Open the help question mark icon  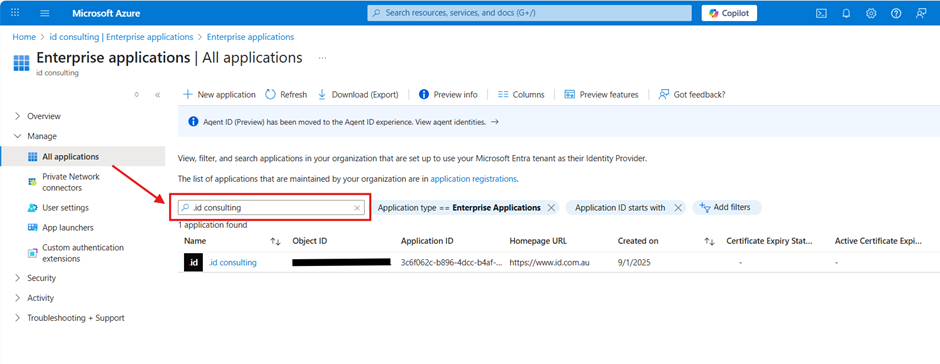[x=896, y=13]
